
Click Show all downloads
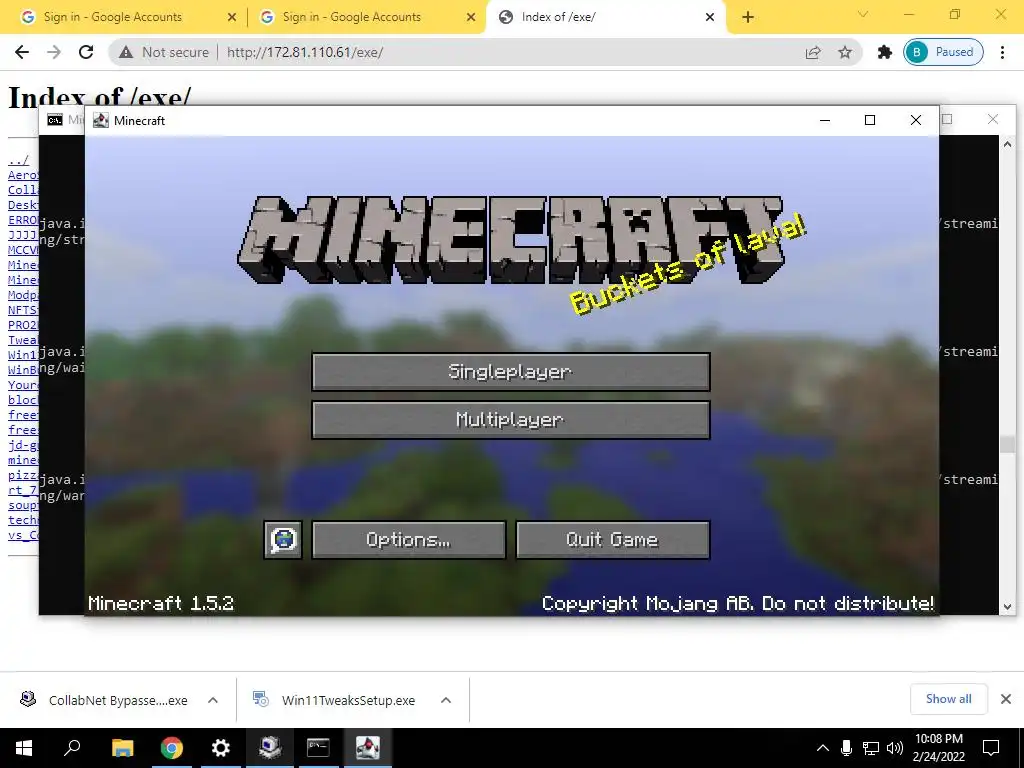click(949, 699)
